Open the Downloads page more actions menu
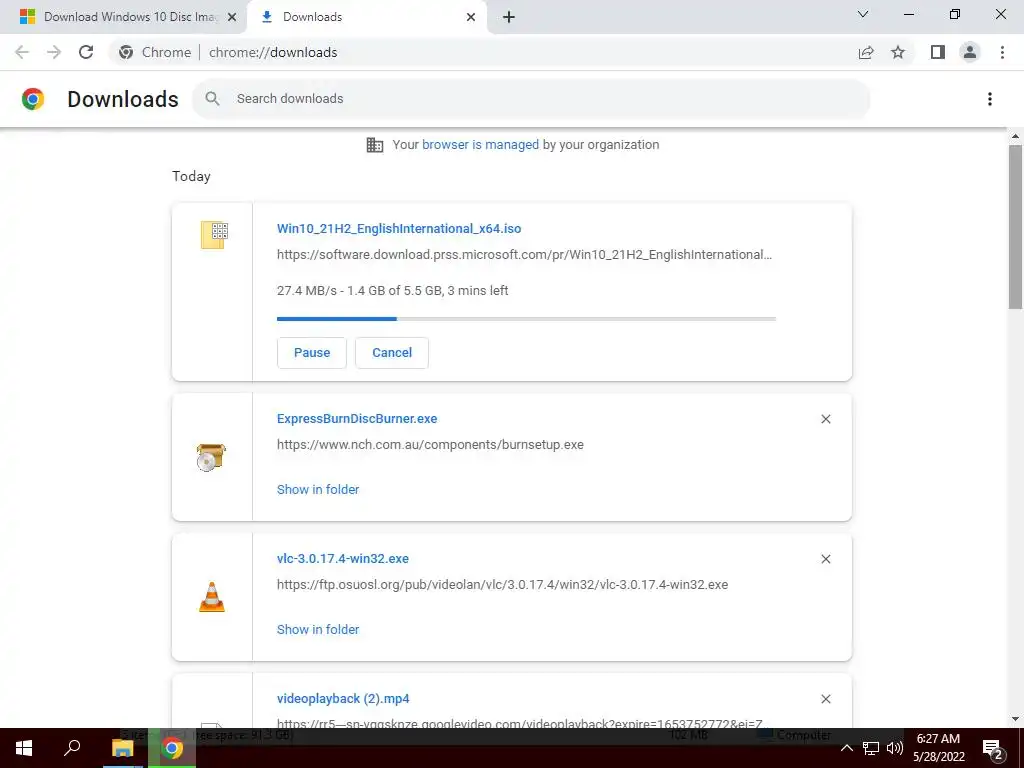 [990, 99]
